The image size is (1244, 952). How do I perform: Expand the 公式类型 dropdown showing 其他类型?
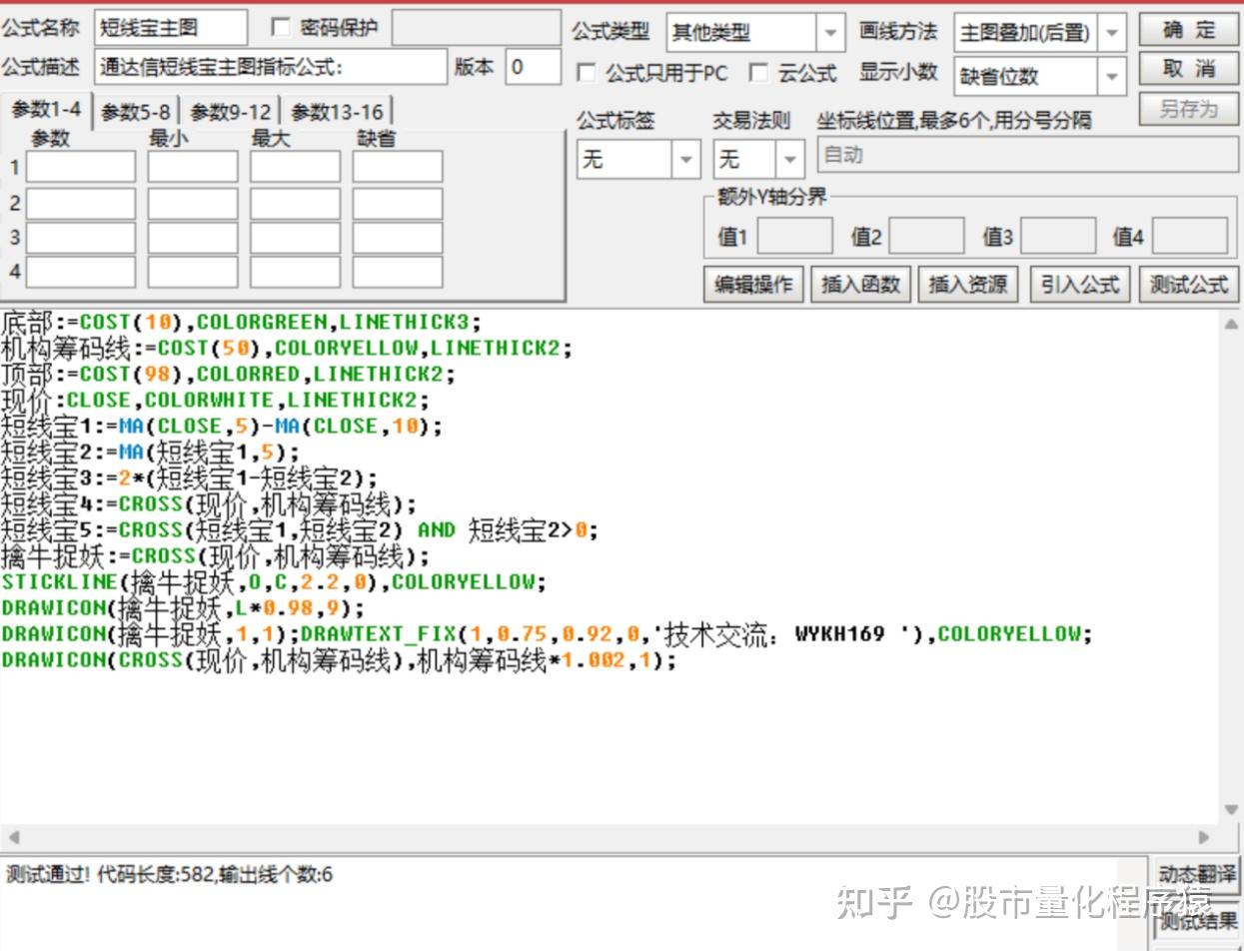click(x=829, y=33)
